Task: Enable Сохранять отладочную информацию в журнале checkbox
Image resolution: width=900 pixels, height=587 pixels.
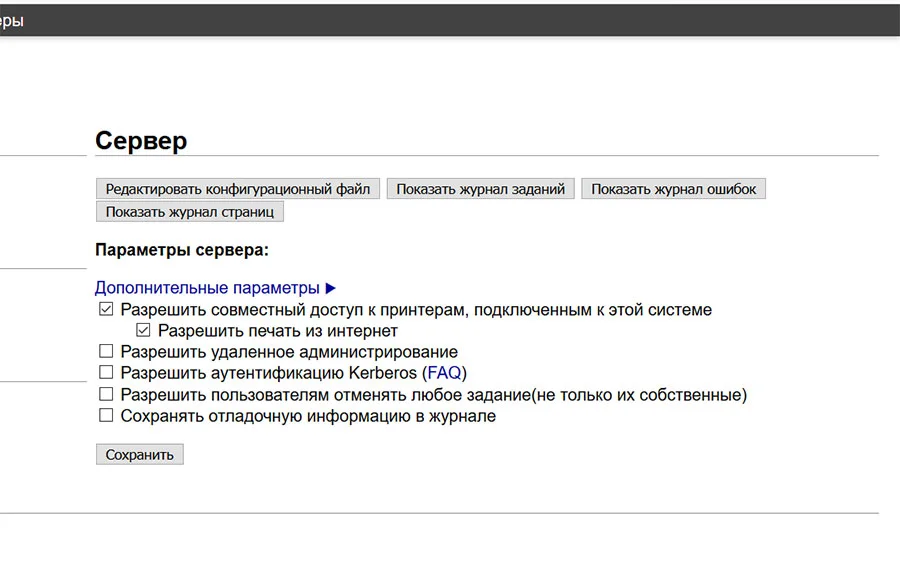Action: (x=106, y=415)
